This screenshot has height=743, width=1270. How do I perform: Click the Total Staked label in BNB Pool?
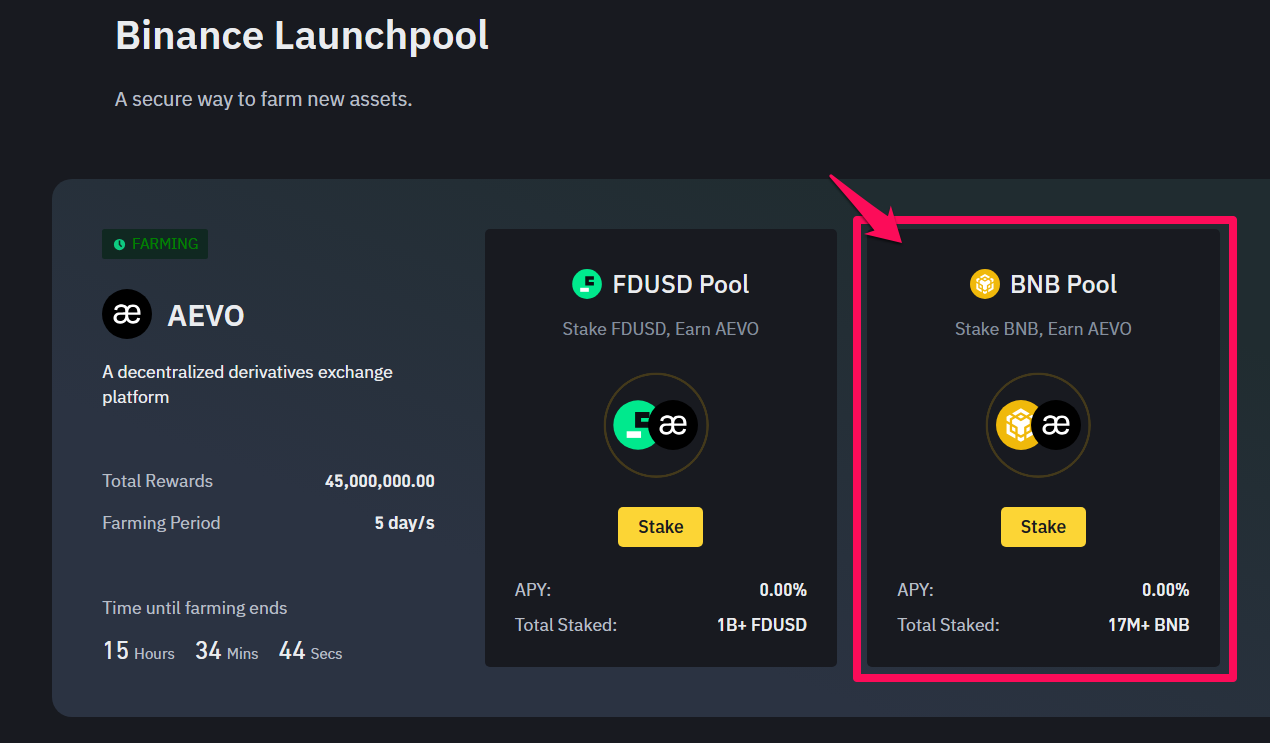pyautogui.click(x=948, y=625)
